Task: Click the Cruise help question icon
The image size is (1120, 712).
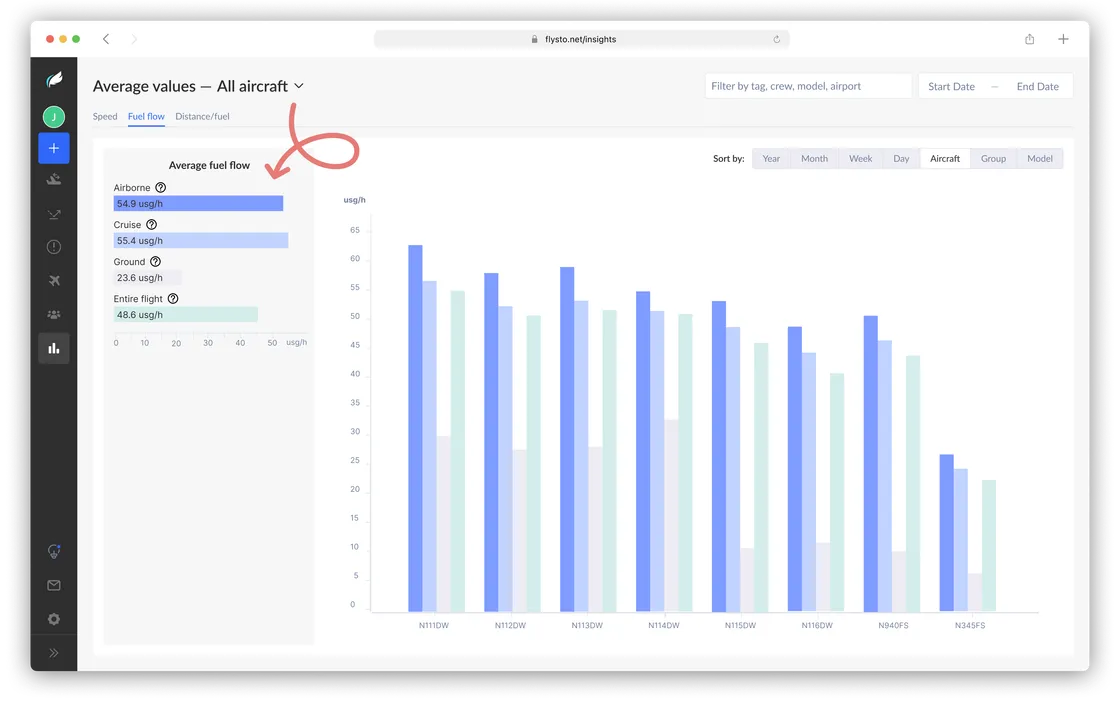Action: [151, 224]
